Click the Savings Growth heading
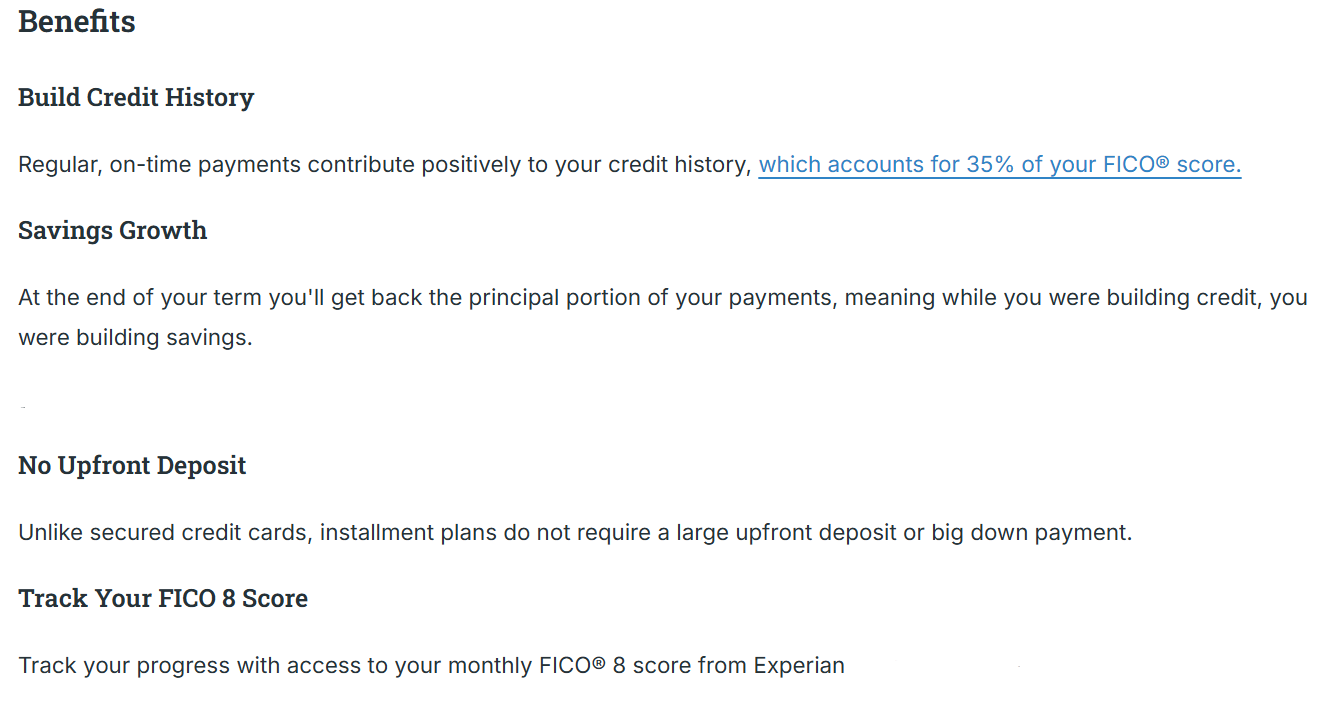 pos(113,231)
